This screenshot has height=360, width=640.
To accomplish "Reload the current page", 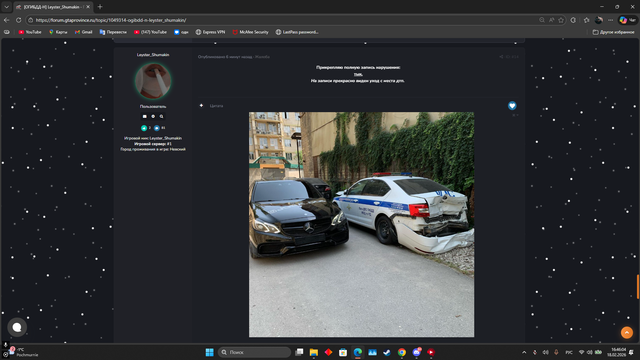I will 18,20.
